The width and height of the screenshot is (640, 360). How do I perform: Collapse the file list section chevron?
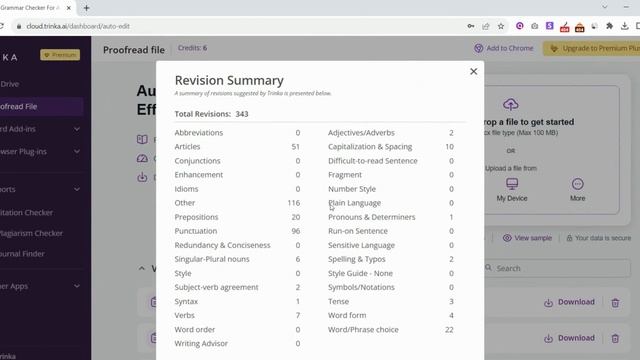tap(142, 268)
